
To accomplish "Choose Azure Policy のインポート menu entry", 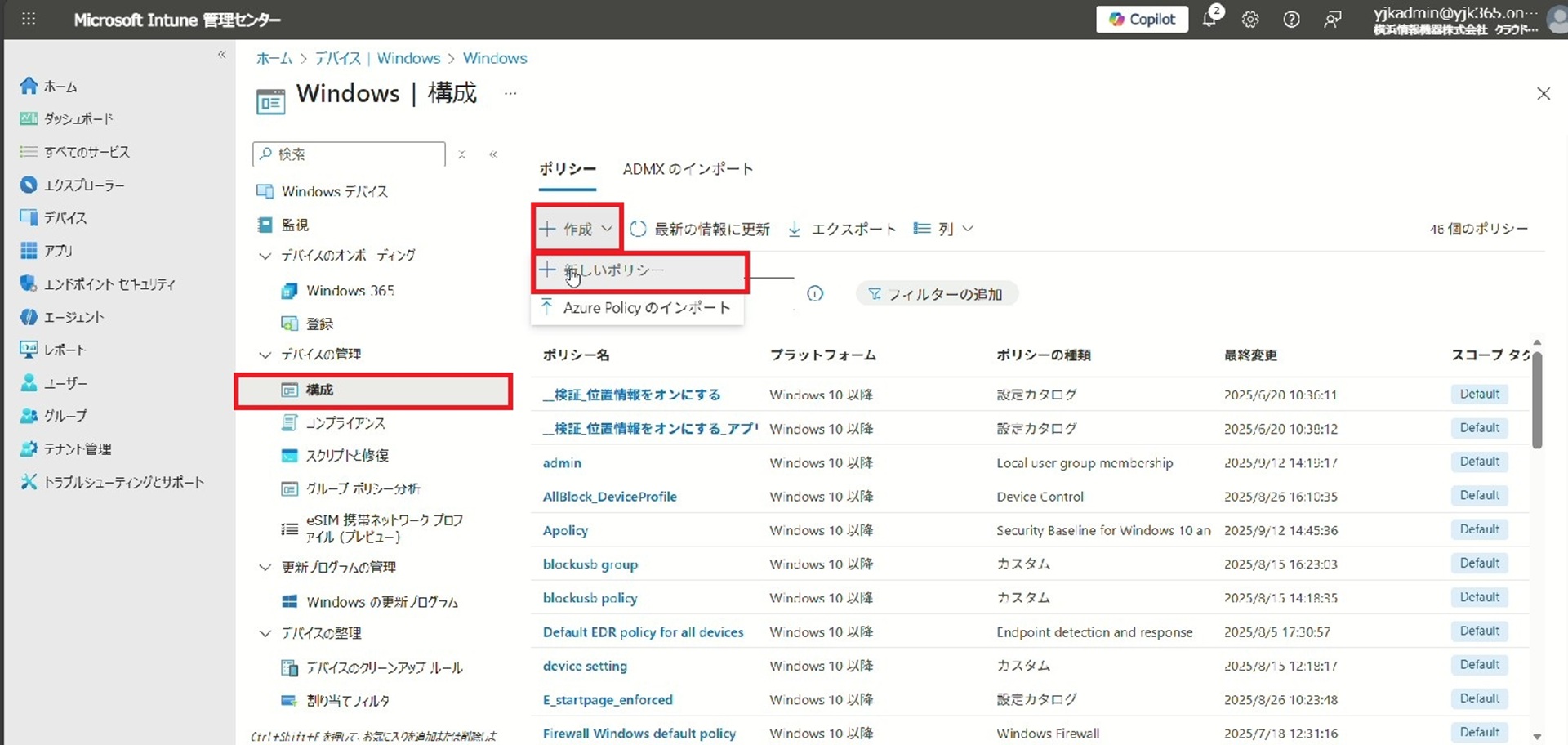I will click(x=645, y=308).
